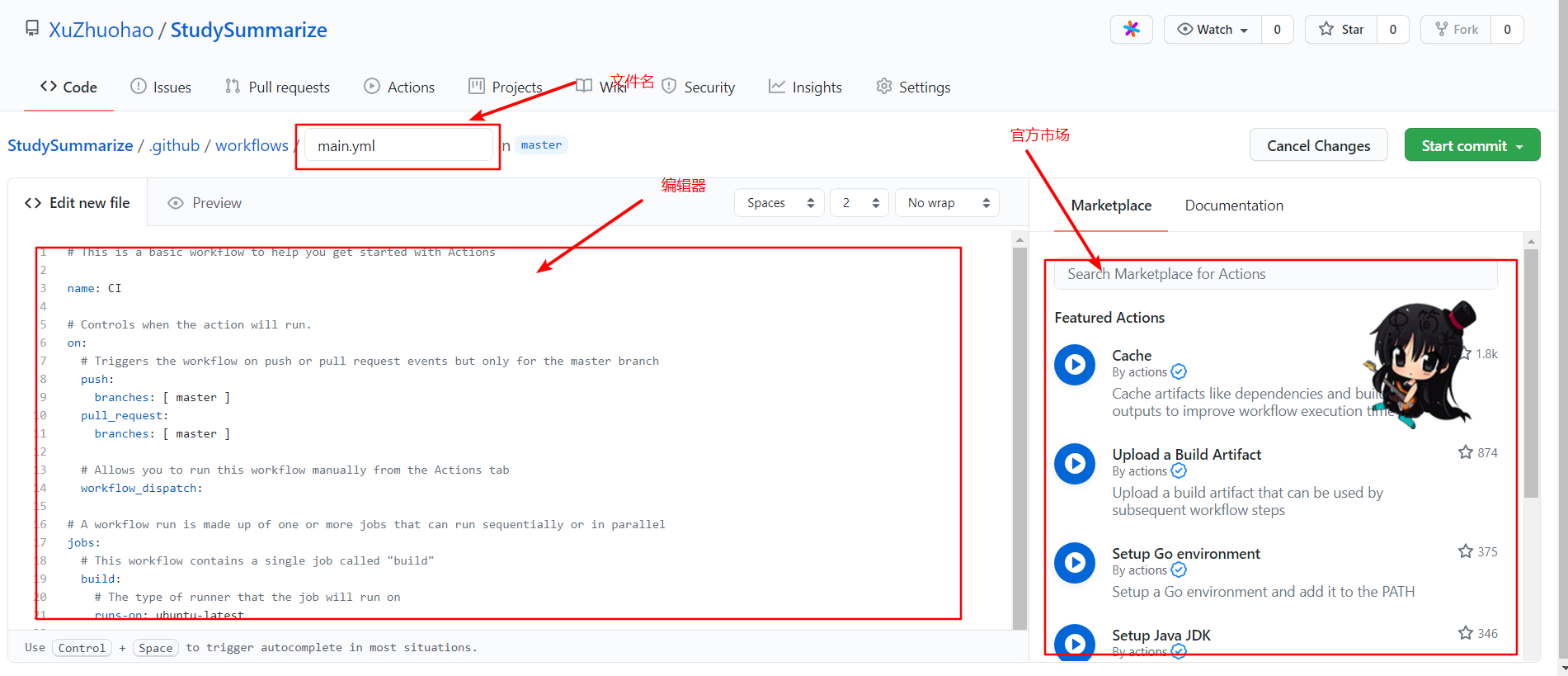Open the indent size 2 dropdown
The image size is (1568, 676).
859,203
